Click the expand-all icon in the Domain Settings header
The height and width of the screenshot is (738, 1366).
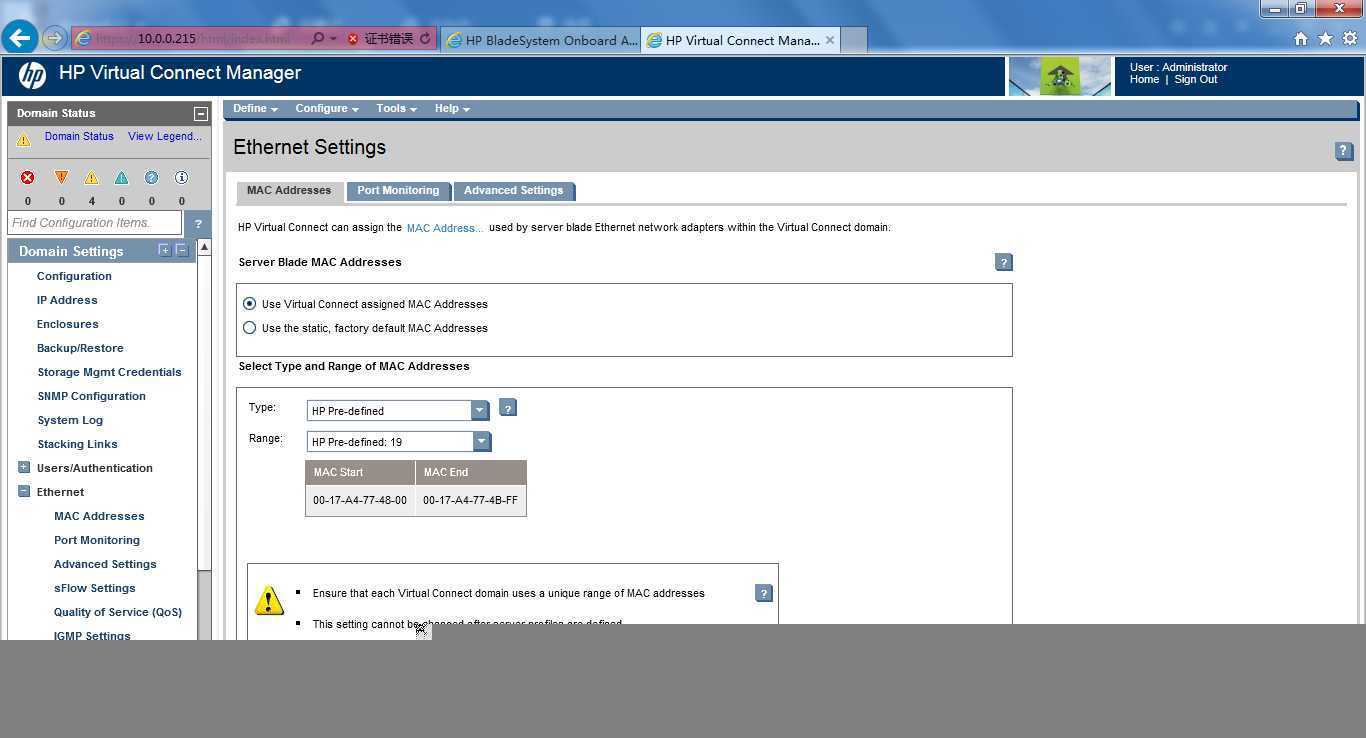point(164,250)
